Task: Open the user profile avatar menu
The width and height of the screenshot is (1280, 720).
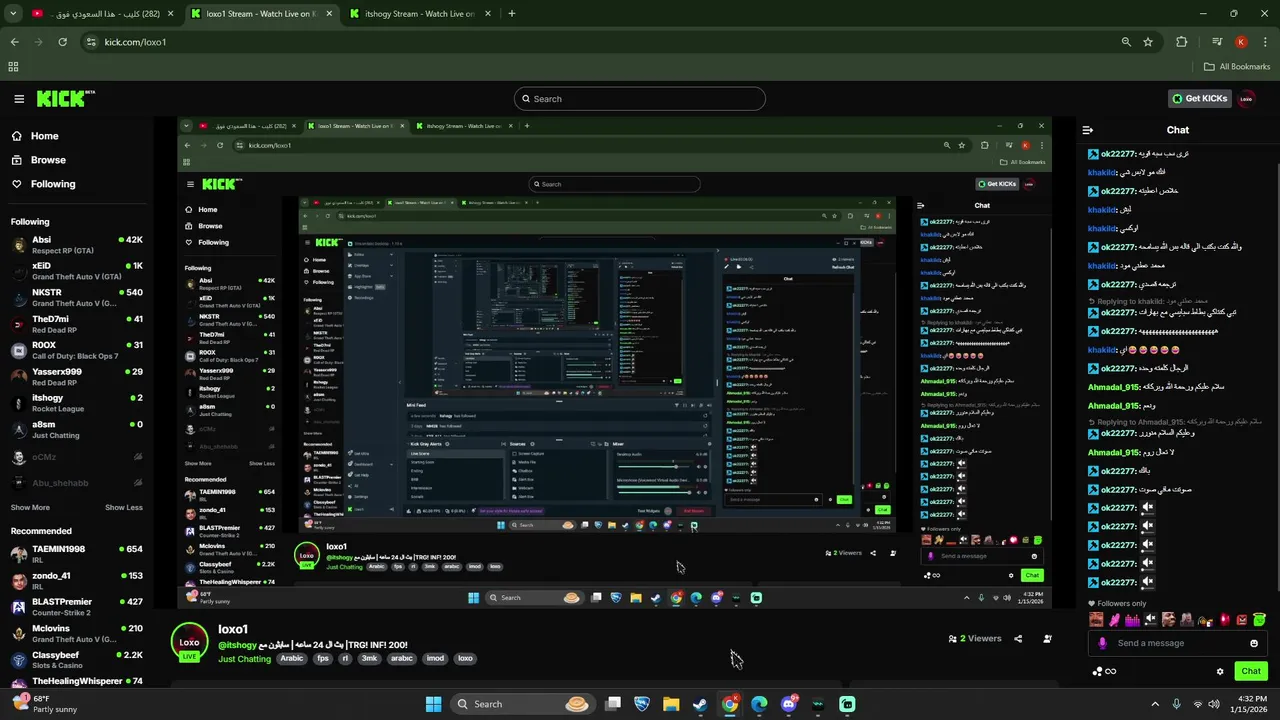Action: point(1246,99)
